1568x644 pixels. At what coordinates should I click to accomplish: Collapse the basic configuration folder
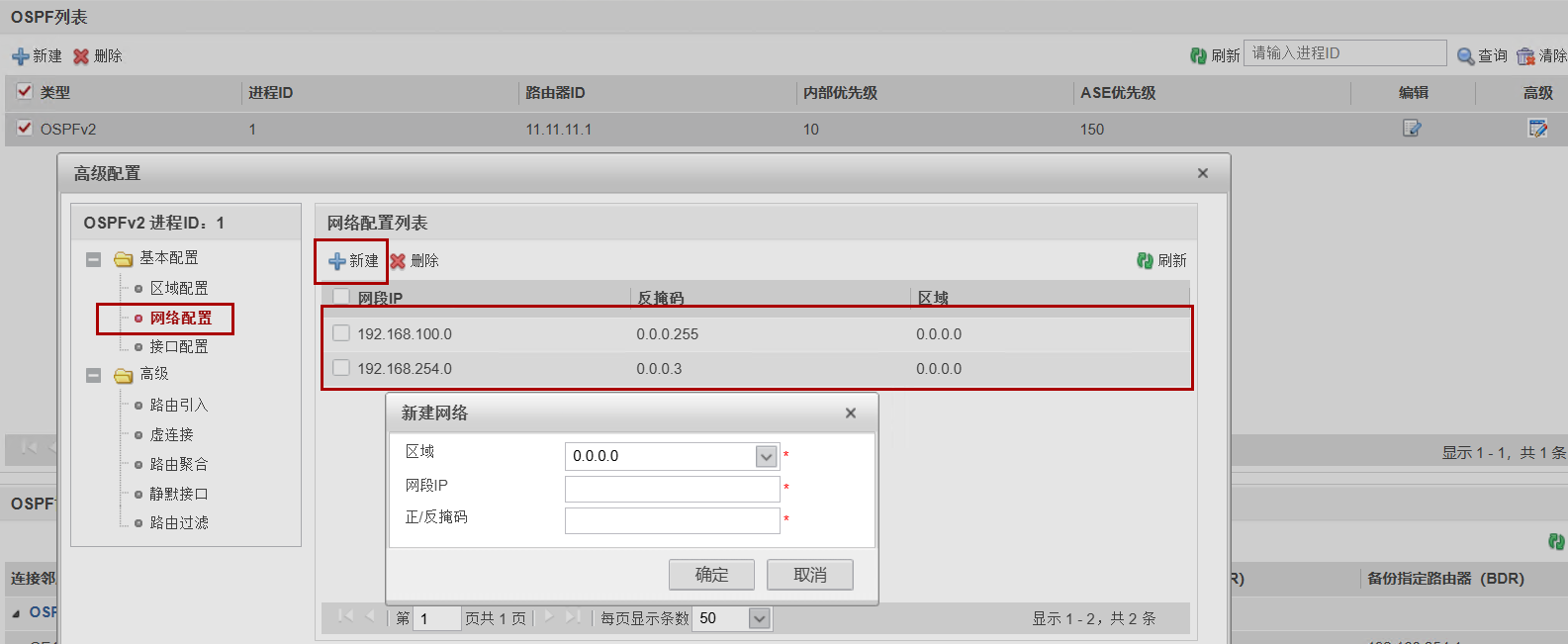(x=94, y=259)
